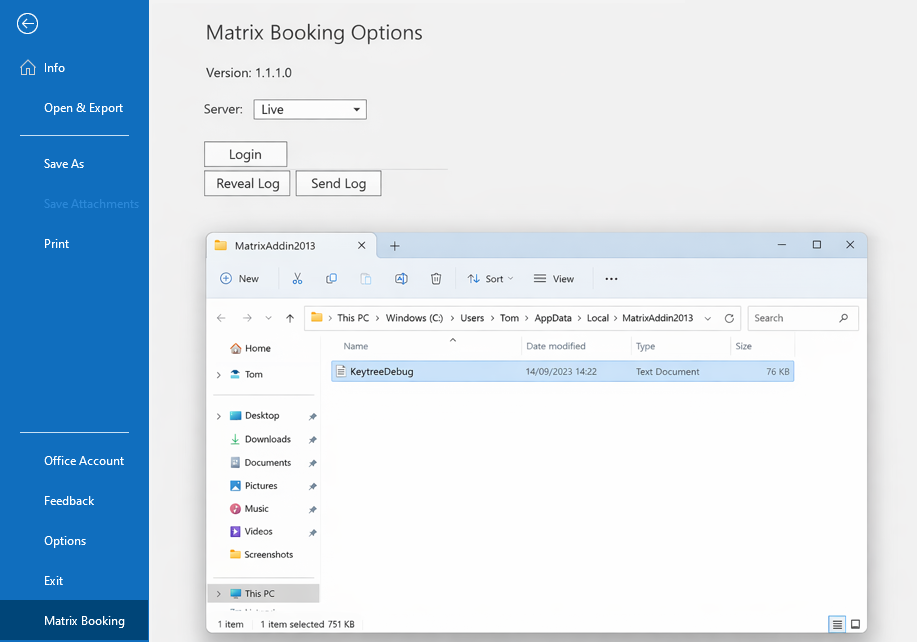Viewport: 917px width, 642px height.
Task: Delete the selected file with trash icon
Action: click(x=436, y=278)
